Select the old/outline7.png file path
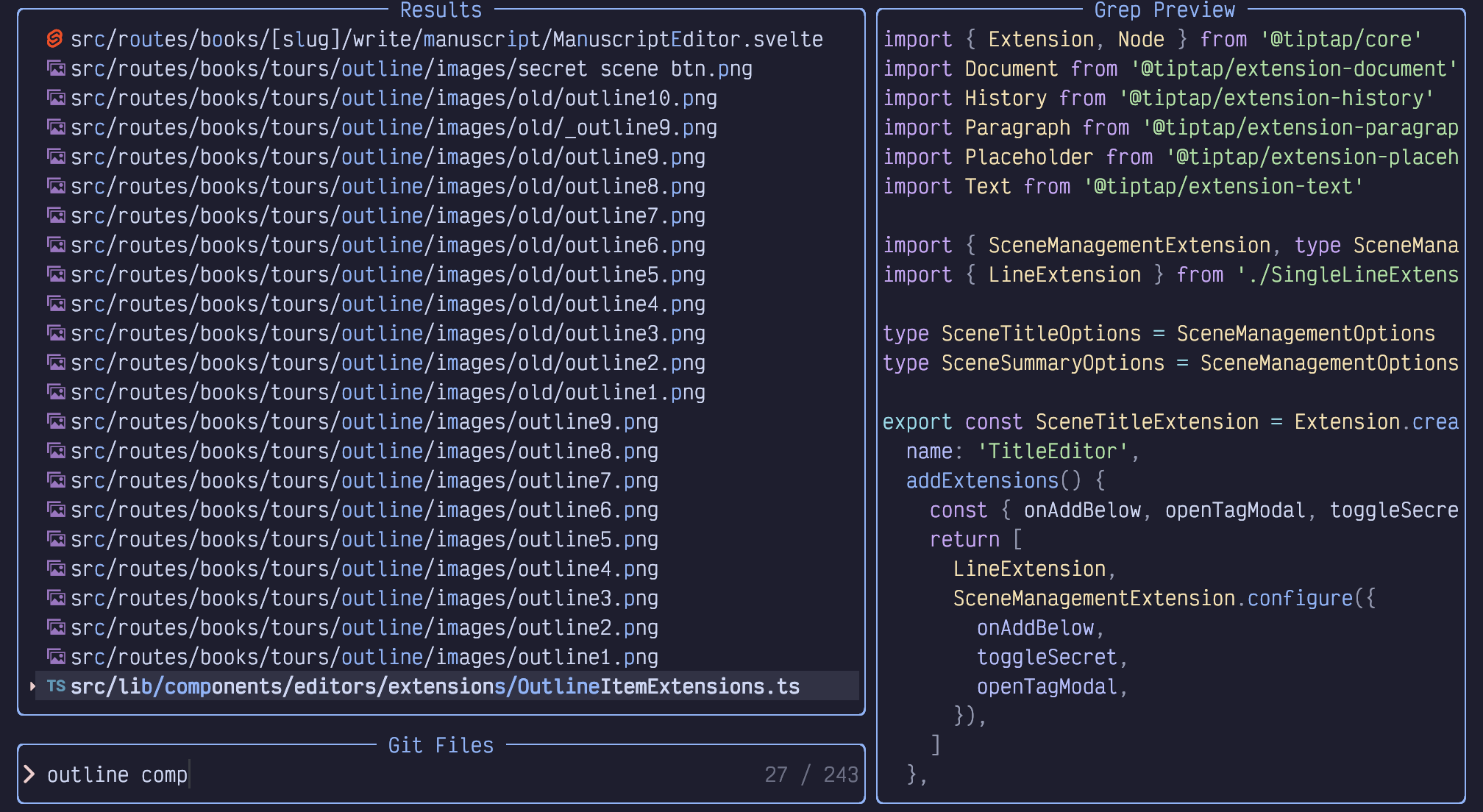This screenshot has width=1483, height=812. (x=388, y=216)
